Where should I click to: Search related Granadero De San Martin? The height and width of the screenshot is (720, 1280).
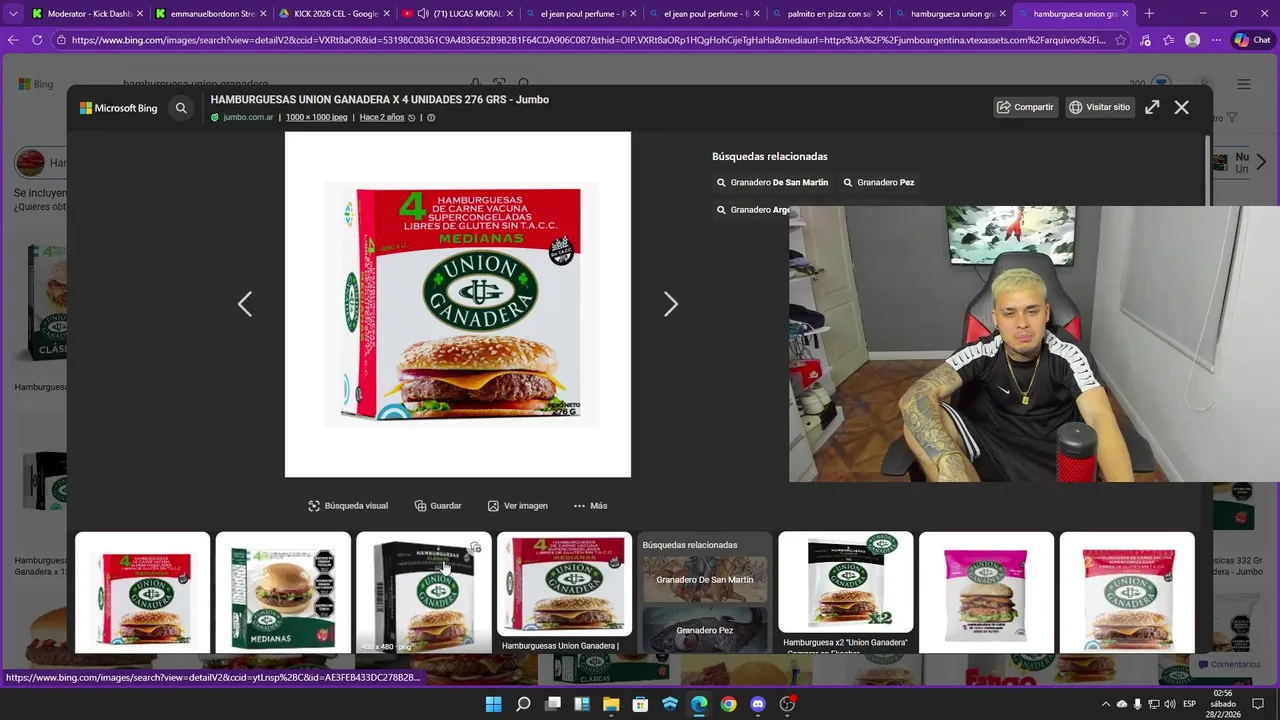[772, 183]
